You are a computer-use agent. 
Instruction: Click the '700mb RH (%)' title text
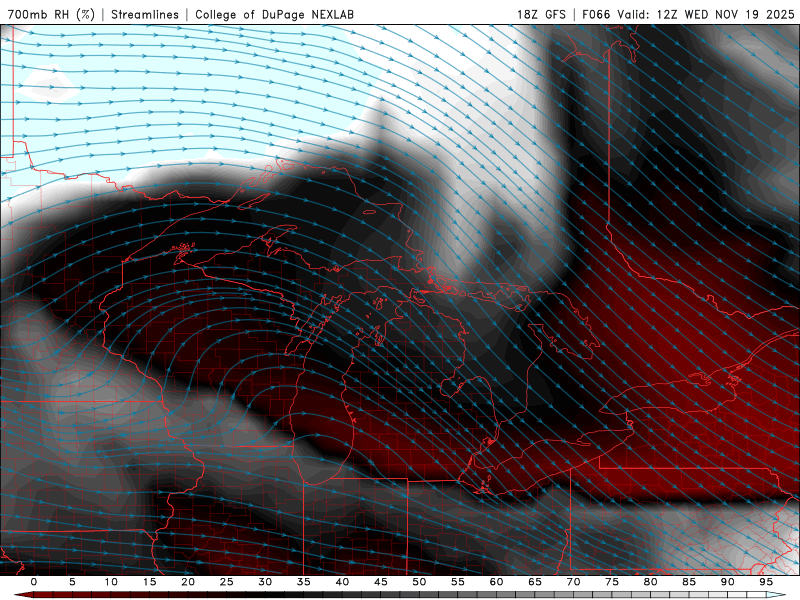point(51,14)
